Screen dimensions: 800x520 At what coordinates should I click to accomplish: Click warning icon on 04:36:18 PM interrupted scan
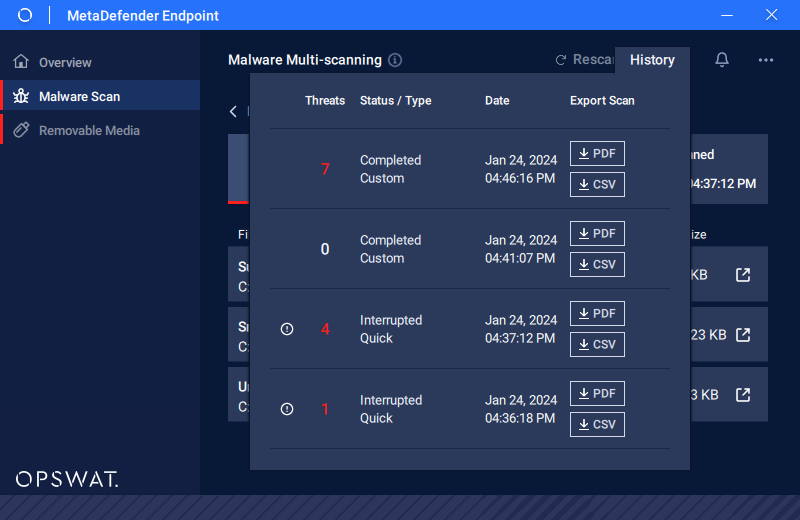(287, 409)
